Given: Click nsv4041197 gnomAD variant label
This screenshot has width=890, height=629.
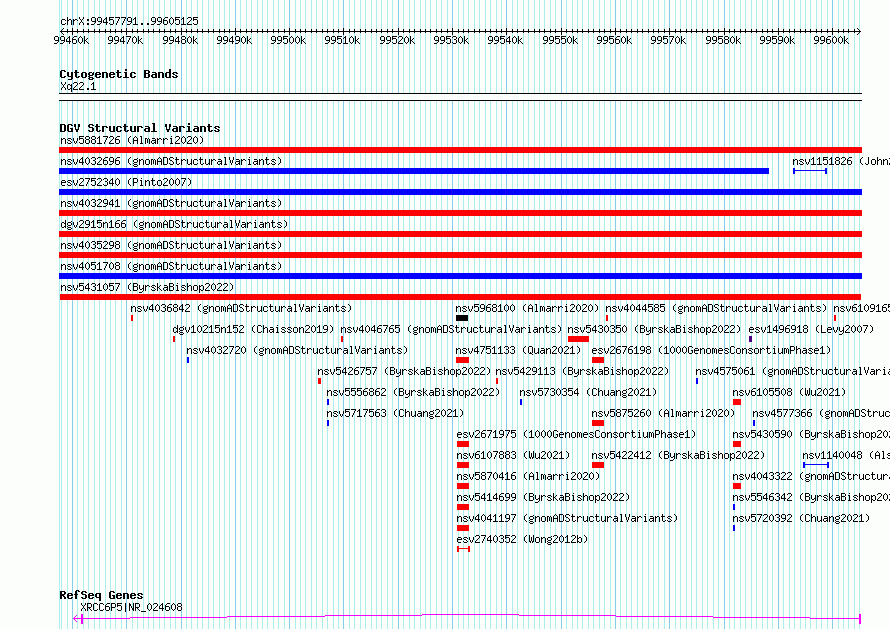Looking at the screenshot, I should [567, 518].
